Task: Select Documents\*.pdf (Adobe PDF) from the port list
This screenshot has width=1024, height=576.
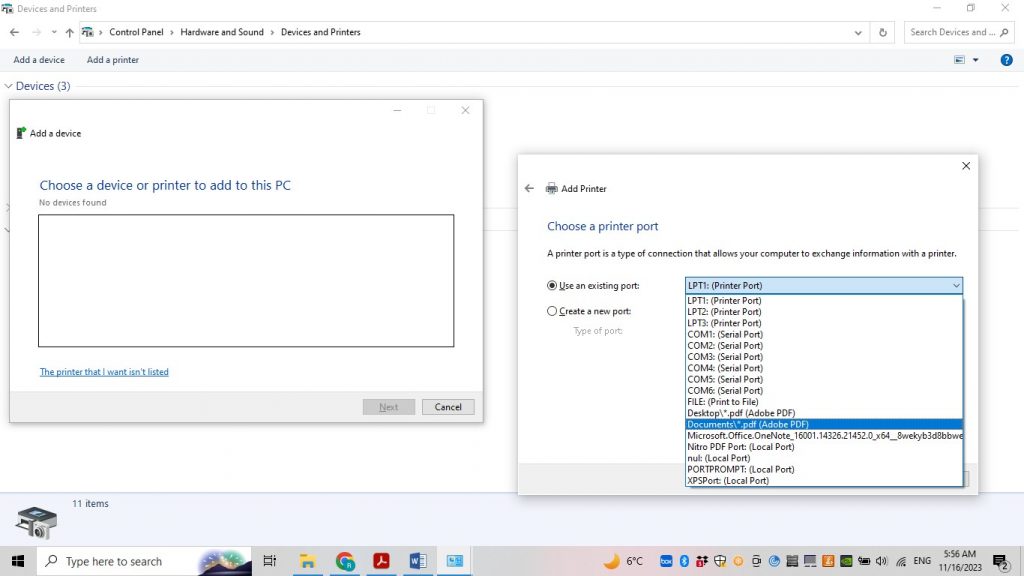Action: tap(758, 424)
